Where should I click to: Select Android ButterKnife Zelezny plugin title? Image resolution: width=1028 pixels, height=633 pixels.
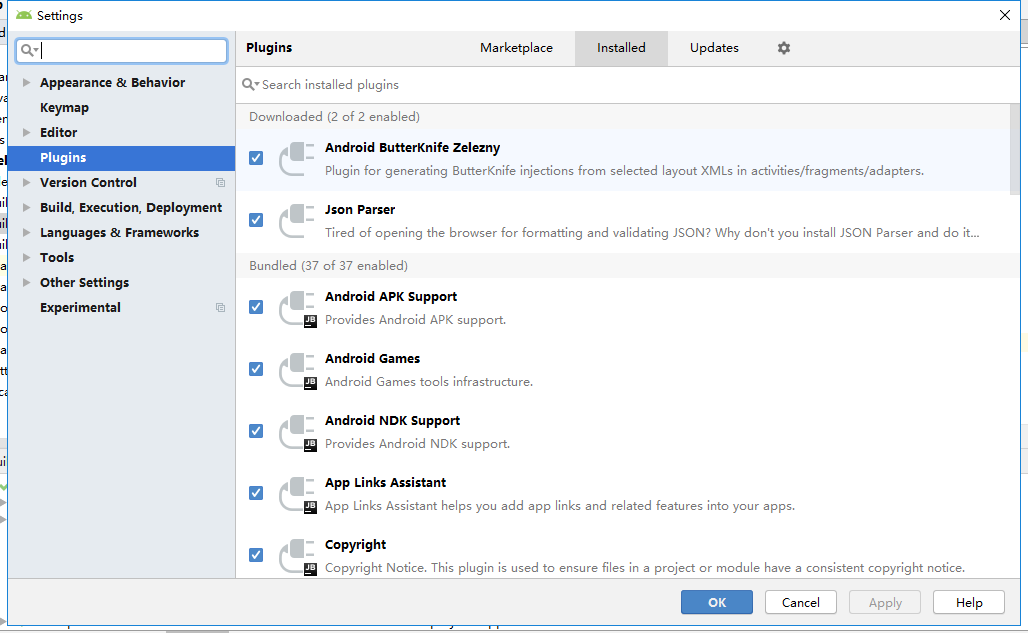[412, 147]
